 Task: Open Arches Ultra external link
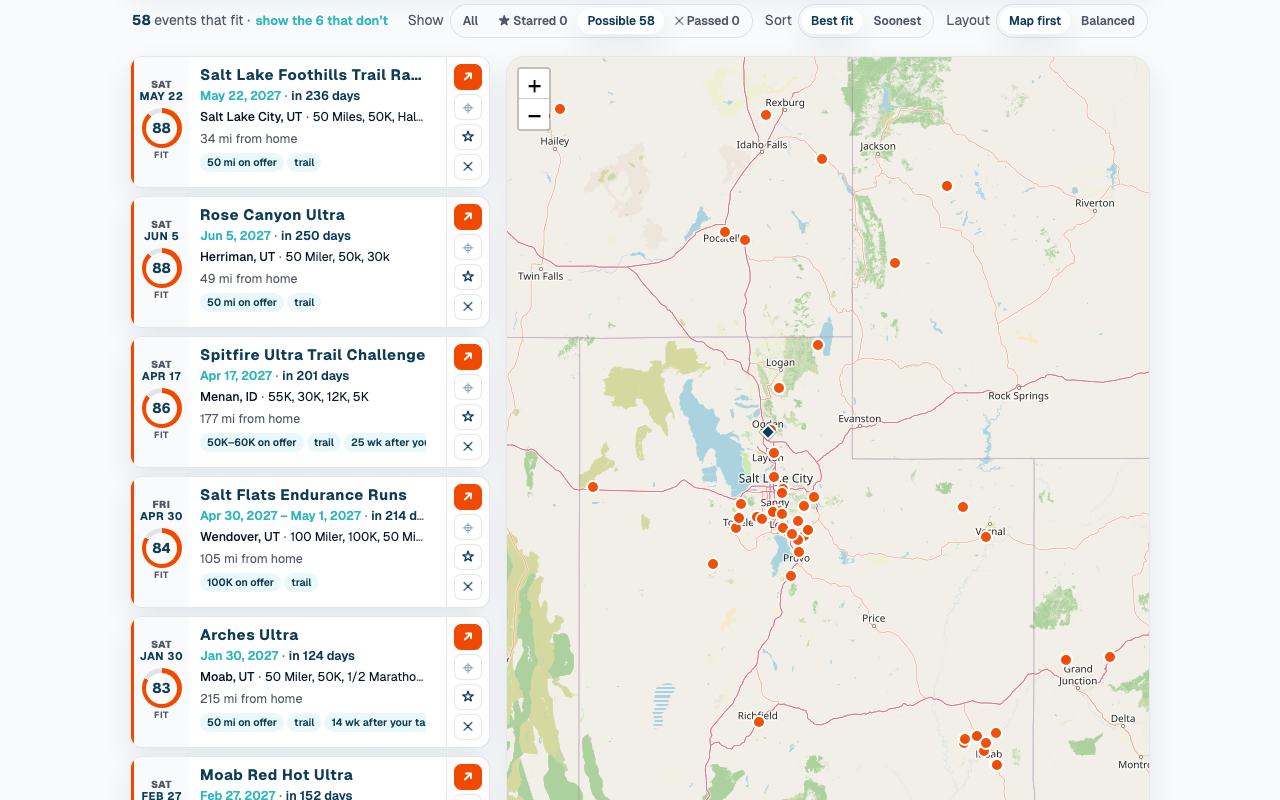pyautogui.click(x=468, y=637)
